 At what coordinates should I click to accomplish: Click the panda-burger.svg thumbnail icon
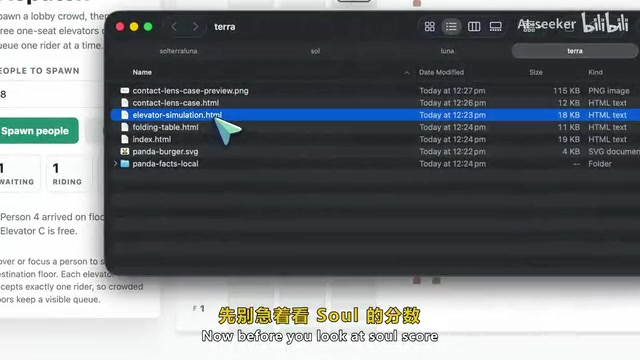click(x=125, y=151)
